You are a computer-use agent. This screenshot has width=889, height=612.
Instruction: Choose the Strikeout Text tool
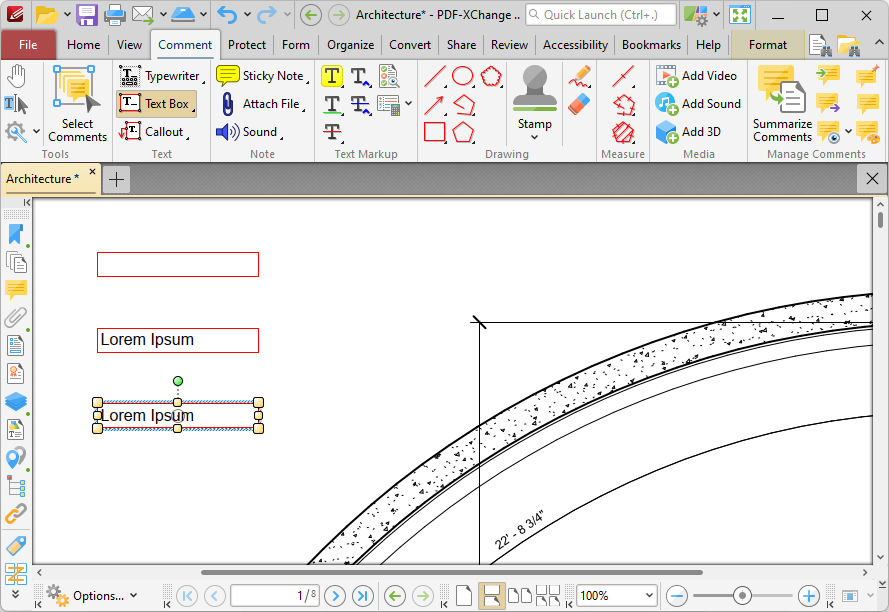pos(332,132)
